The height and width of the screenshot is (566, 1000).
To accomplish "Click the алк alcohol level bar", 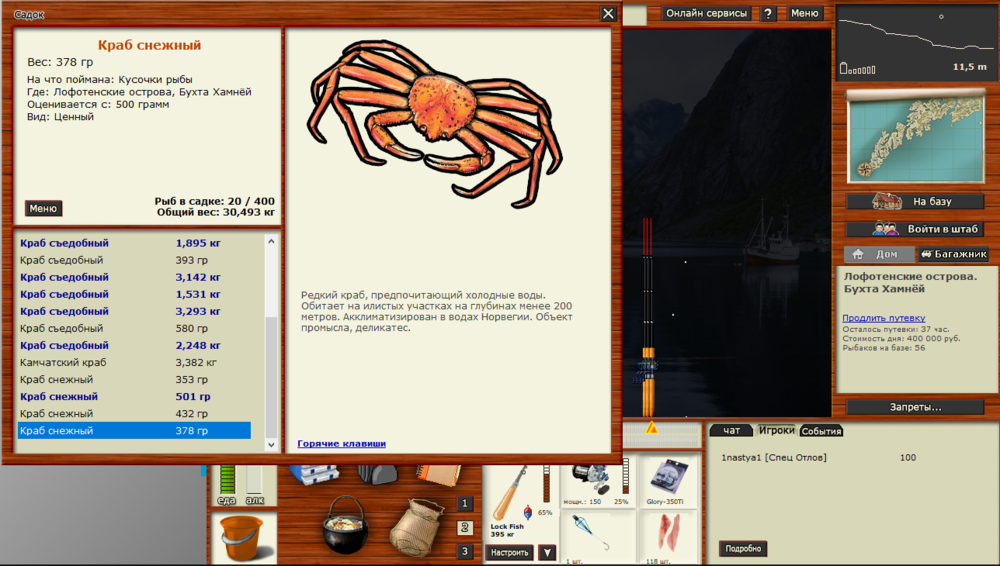I will coord(254,480).
